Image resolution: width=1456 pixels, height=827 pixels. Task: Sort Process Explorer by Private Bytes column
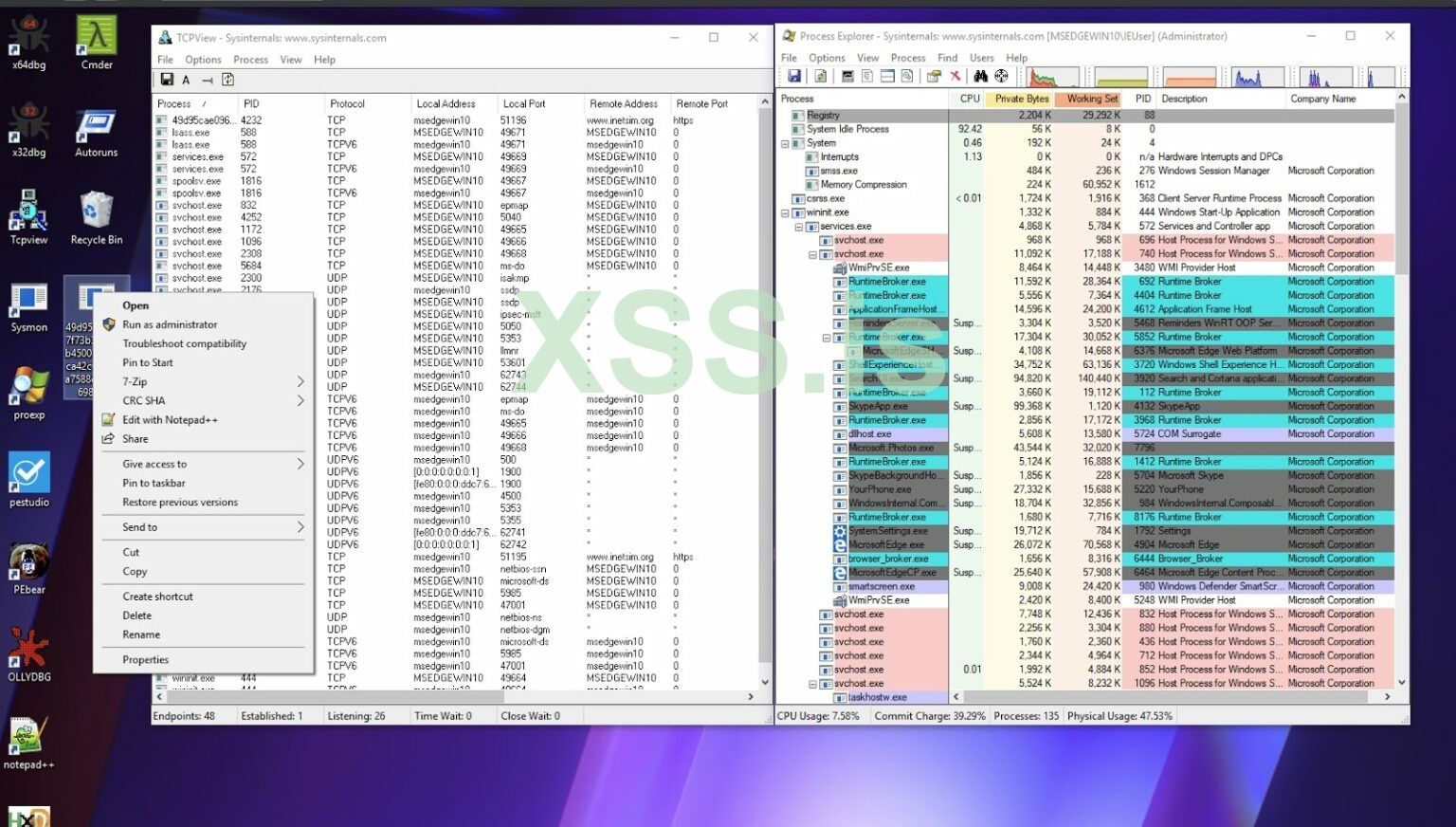pyautogui.click(x=1019, y=99)
